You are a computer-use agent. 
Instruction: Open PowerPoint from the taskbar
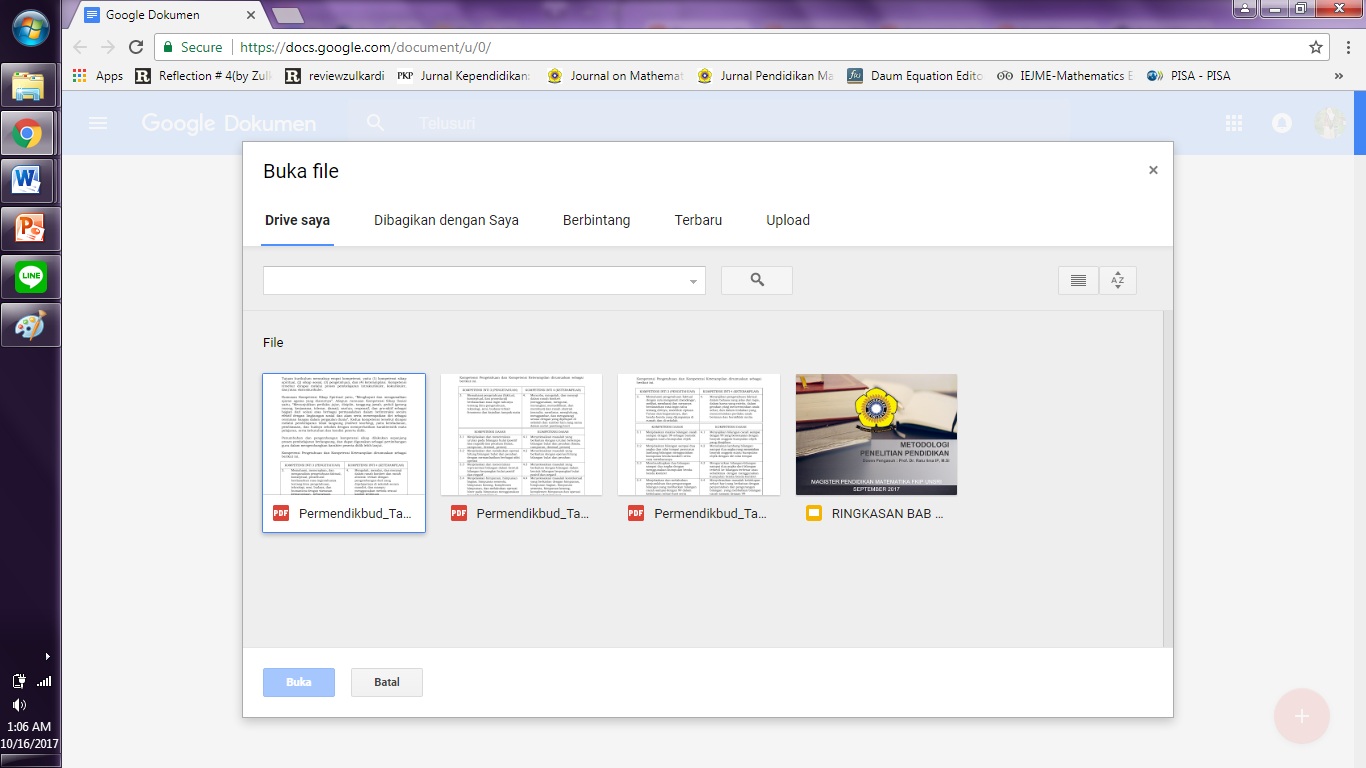(29, 229)
